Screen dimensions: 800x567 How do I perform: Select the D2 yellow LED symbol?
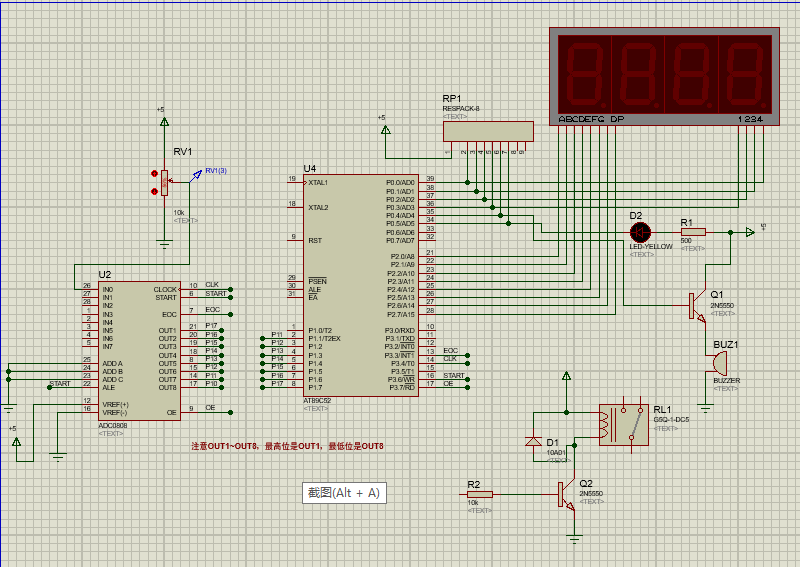640,233
